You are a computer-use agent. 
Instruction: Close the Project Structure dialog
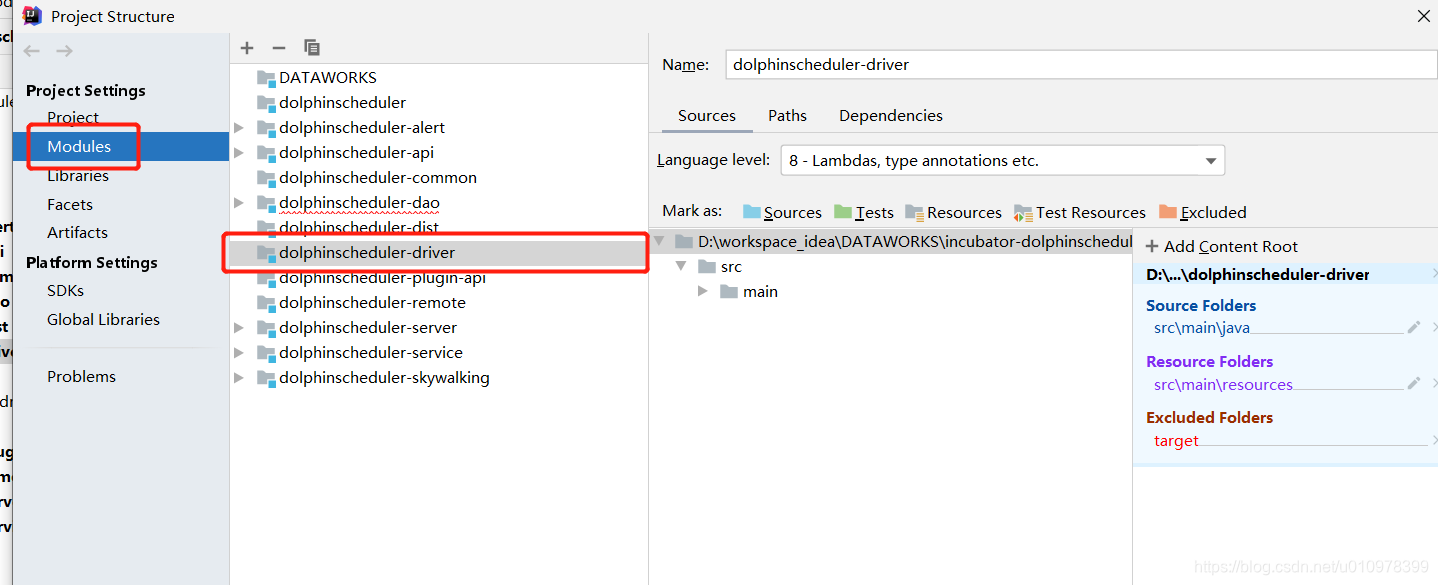click(1424, 16)
